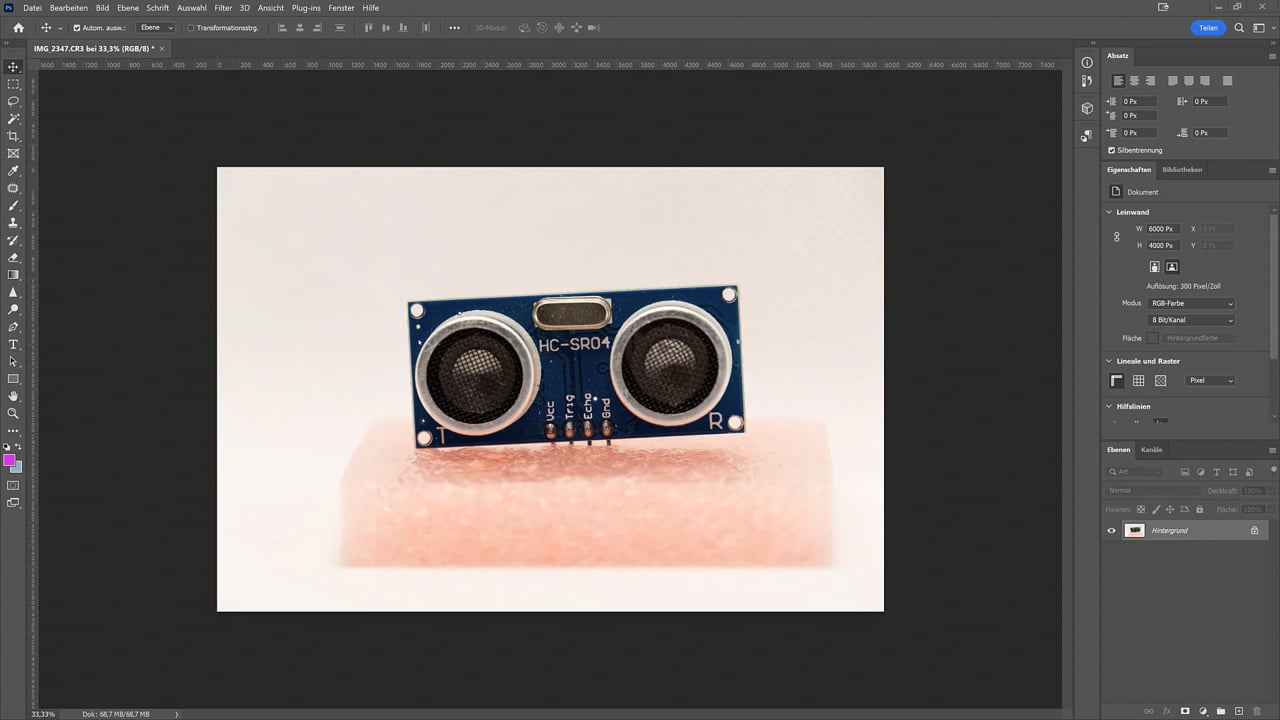Open the Pixel units dropdown
Image resolution: width=1280 pixels, height=720 pixels.
tap(1210, 381)
